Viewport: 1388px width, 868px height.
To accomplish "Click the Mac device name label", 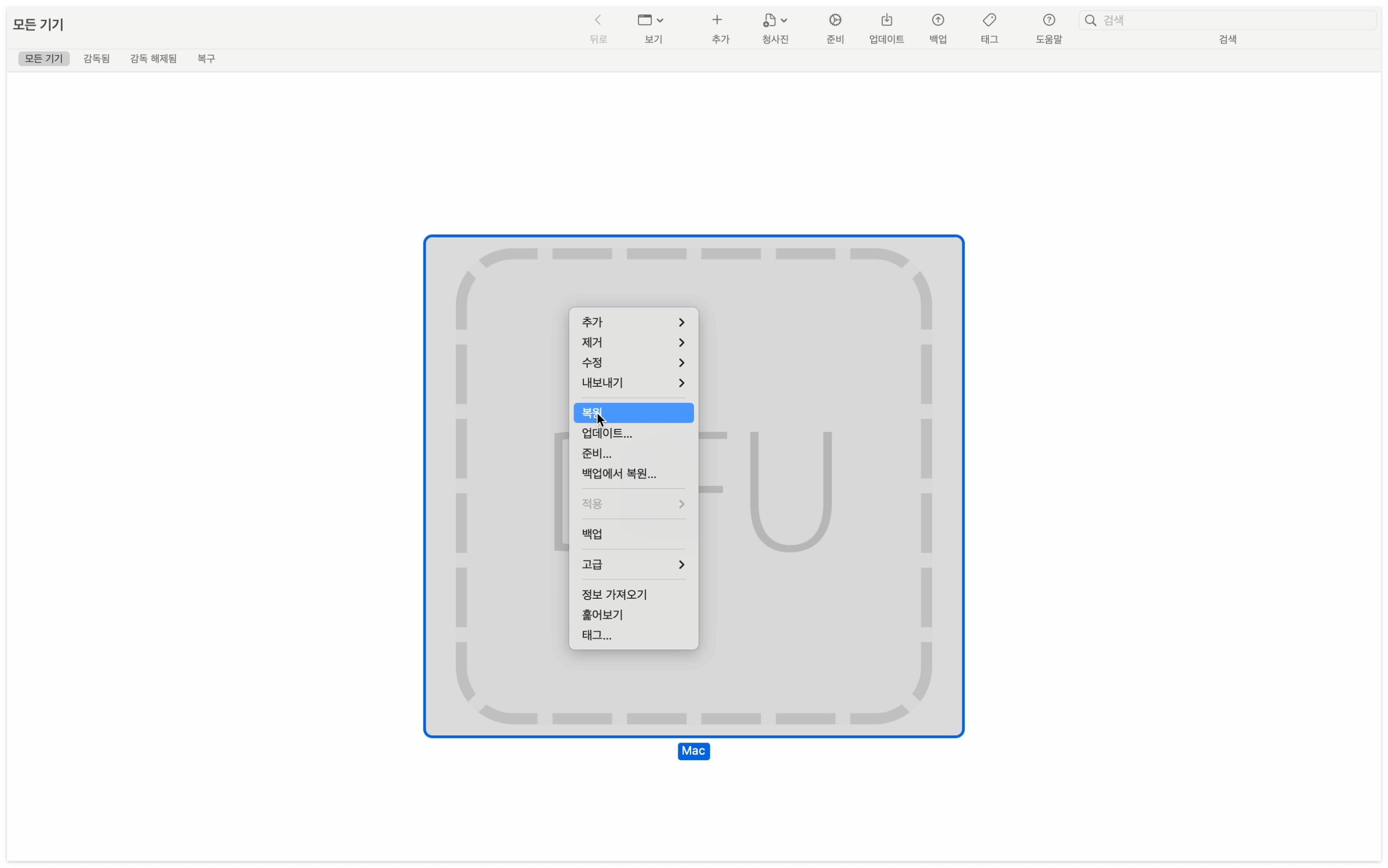I will pos(693,750).
